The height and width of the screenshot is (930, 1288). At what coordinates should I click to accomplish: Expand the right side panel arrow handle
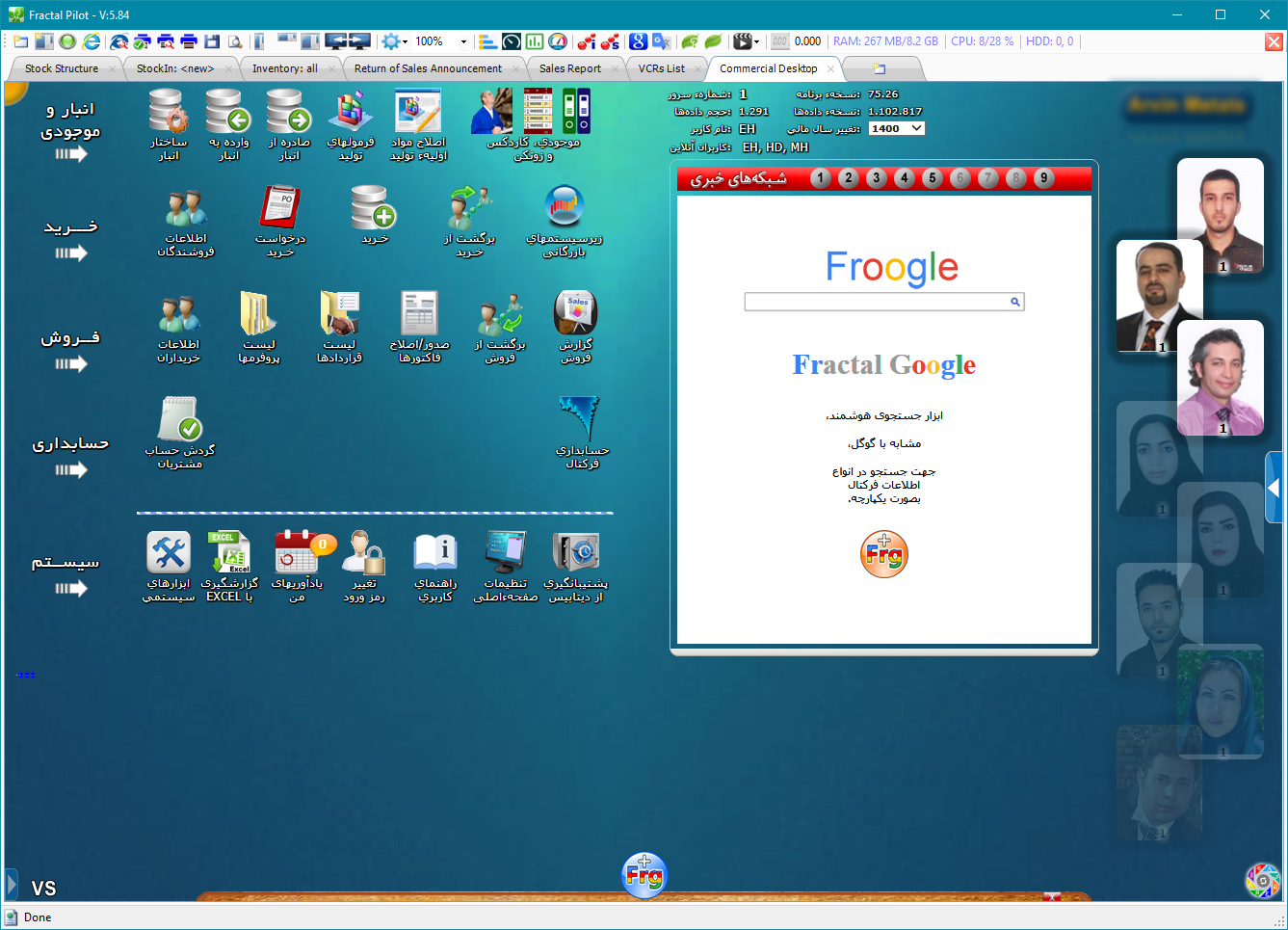click(1274, 488)
